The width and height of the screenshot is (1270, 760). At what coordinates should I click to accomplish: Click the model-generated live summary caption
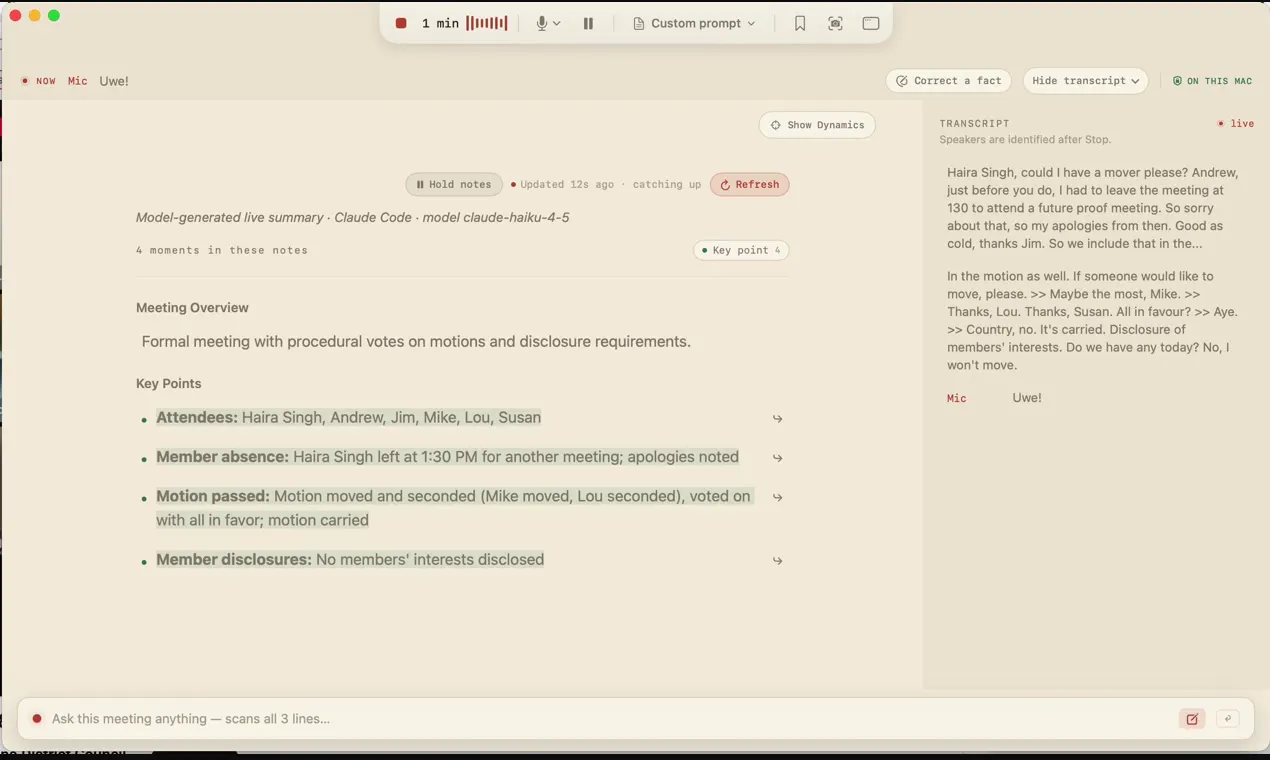(352, 217)
